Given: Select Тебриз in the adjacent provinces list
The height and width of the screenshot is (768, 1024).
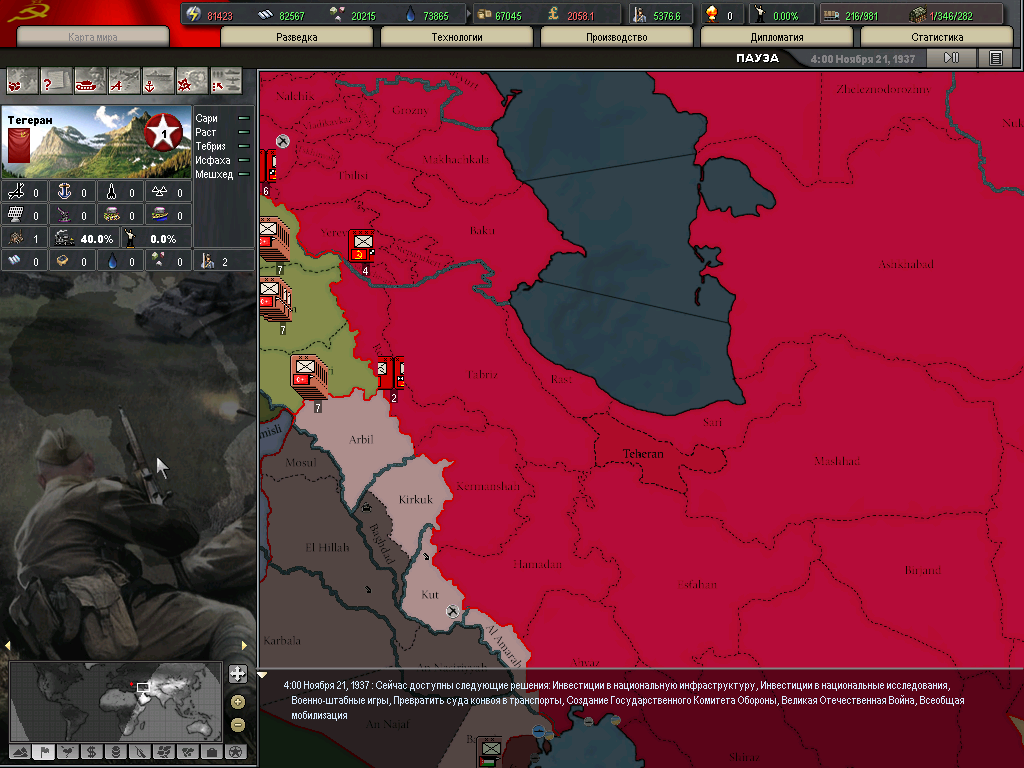Looking at the screenshot, I should [x=223, y=146].
